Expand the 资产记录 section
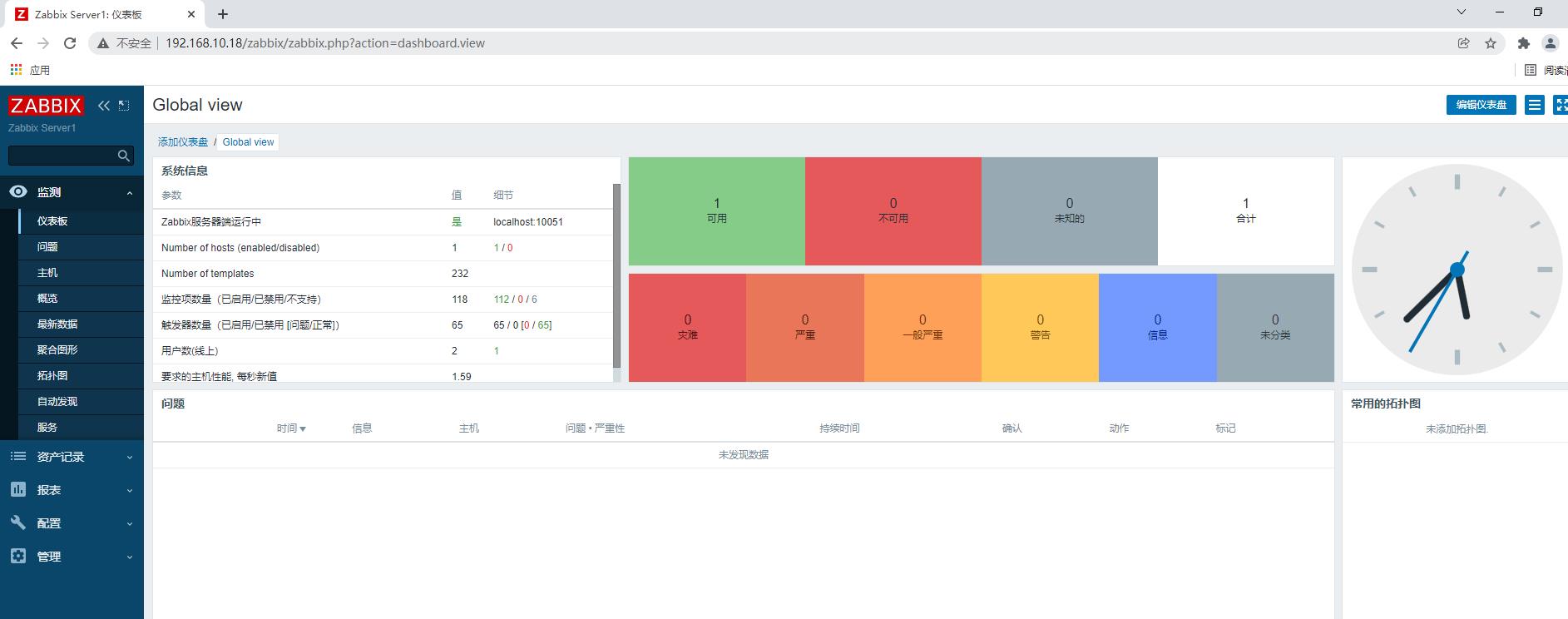Image resolution: width=1568 pixels, height=619 pixels. [x=72, y=457]
